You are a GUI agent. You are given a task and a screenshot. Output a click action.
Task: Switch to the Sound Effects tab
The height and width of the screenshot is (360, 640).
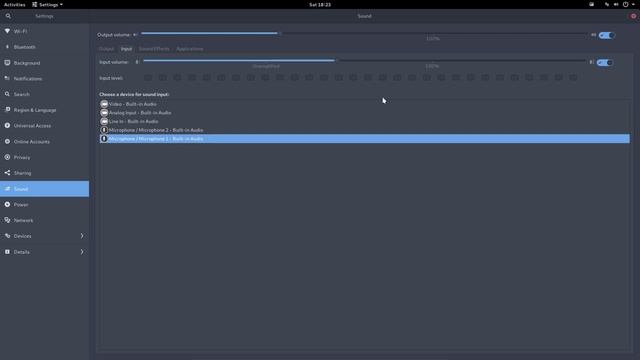(x=154, y=49)
